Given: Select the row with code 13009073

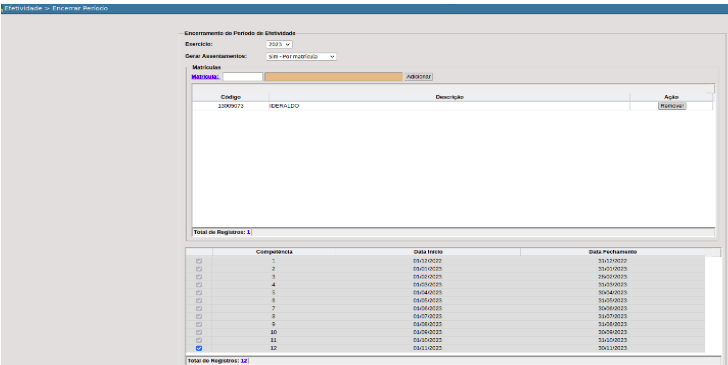Looking at the screenshot, I should point(453,106).
